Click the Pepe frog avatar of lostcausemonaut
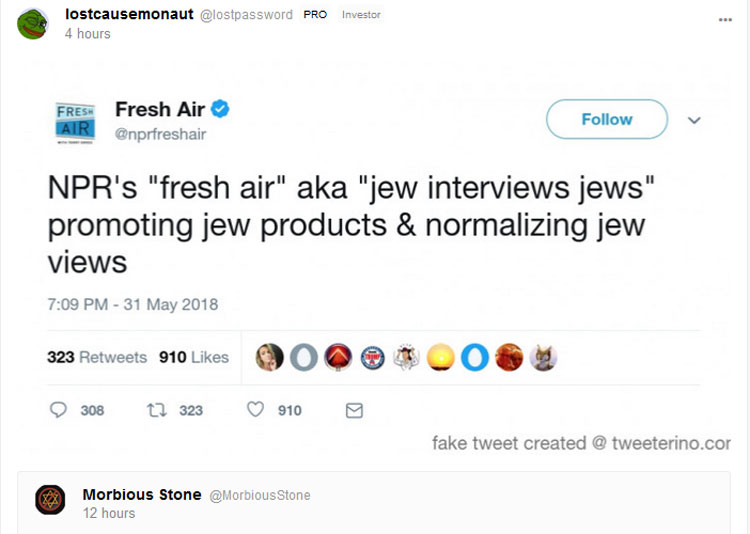 coord(33,24)
